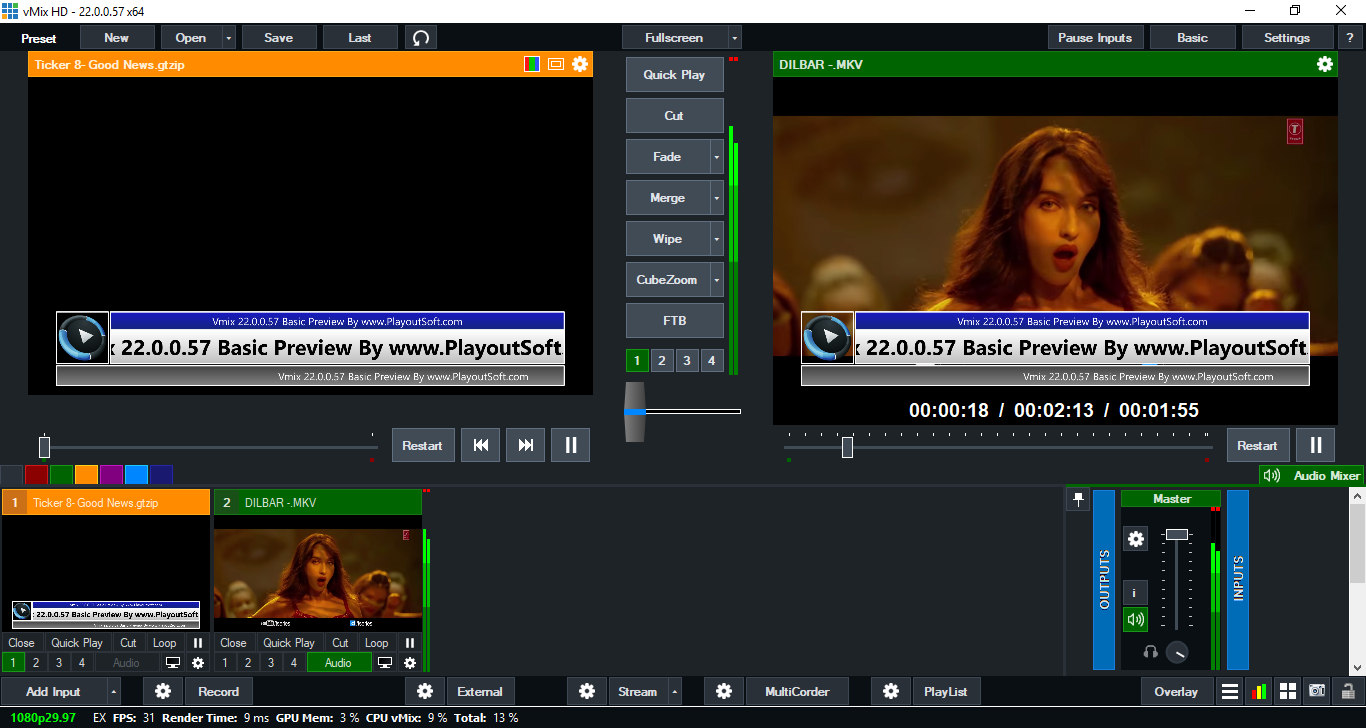
Task: Open gear settings of input 1 Ticker
Action: point(198,662)
